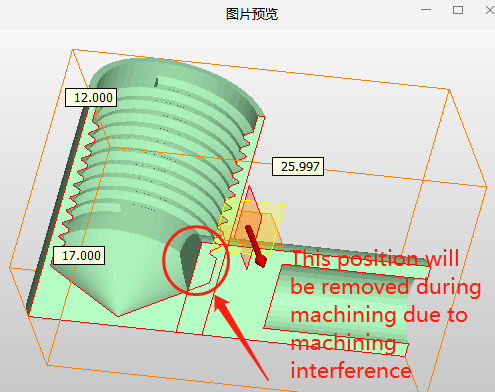Click the 17.000 dimension label
Screen dimensions: 495x392
click(79, 256)
